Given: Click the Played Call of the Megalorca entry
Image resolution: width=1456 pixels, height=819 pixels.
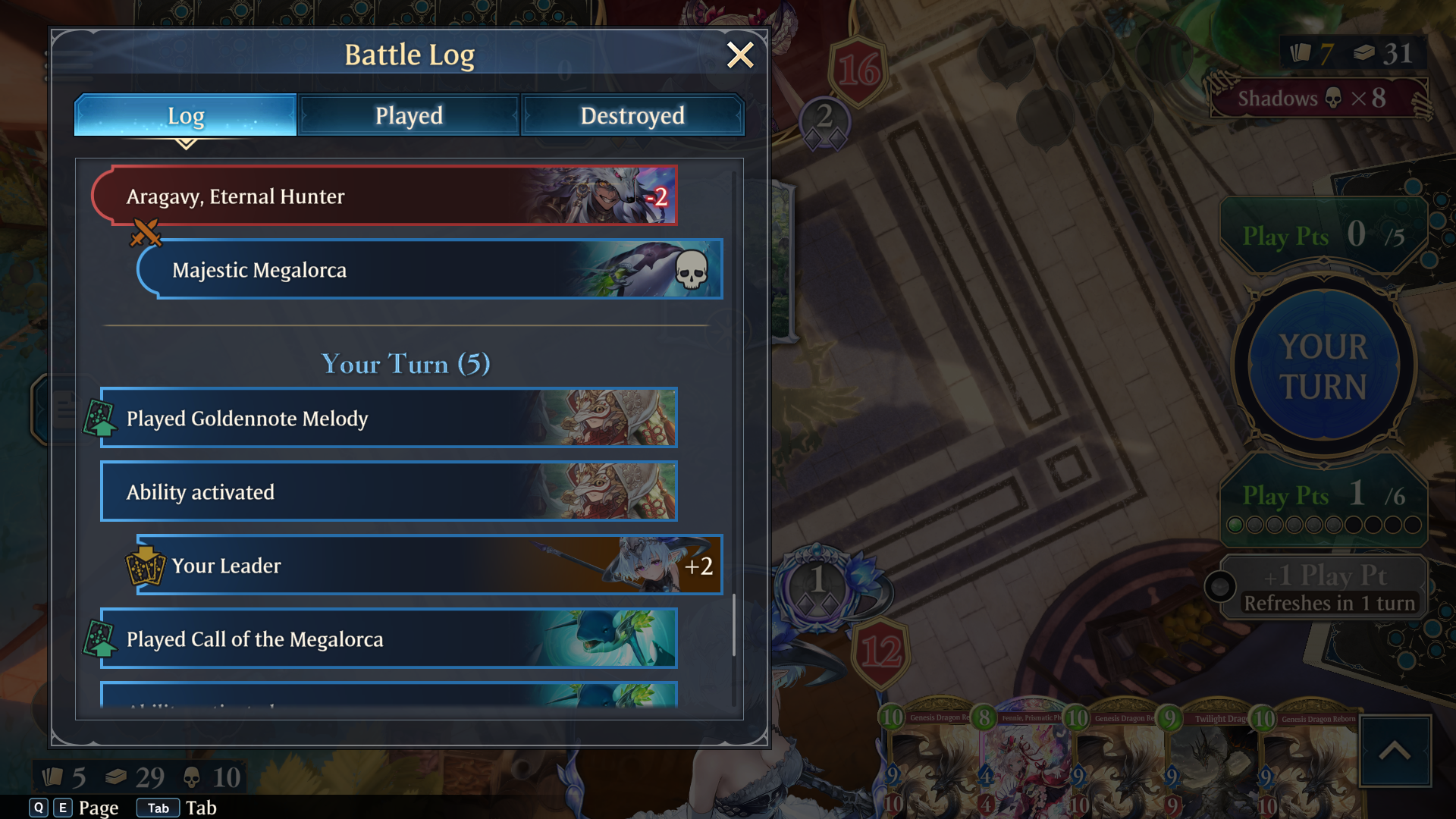Looking at the screenshot, I should pos(389,639).
